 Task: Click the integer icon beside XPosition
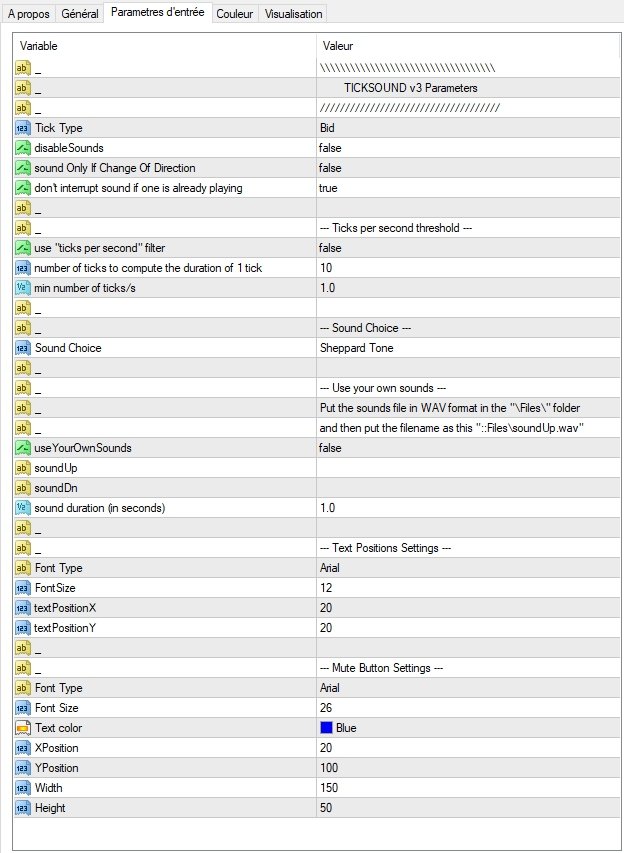point(23,749)
